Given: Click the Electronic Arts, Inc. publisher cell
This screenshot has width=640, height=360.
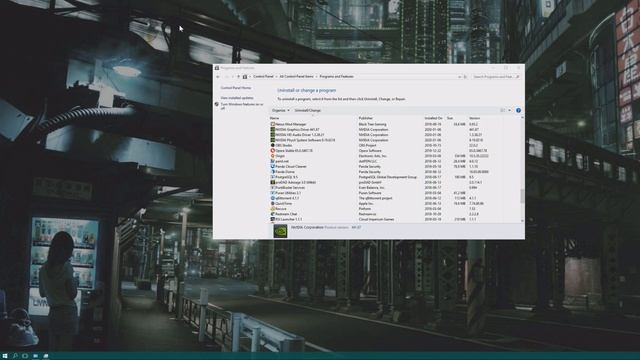Looking at the screenshot, I should pos(373,156).
